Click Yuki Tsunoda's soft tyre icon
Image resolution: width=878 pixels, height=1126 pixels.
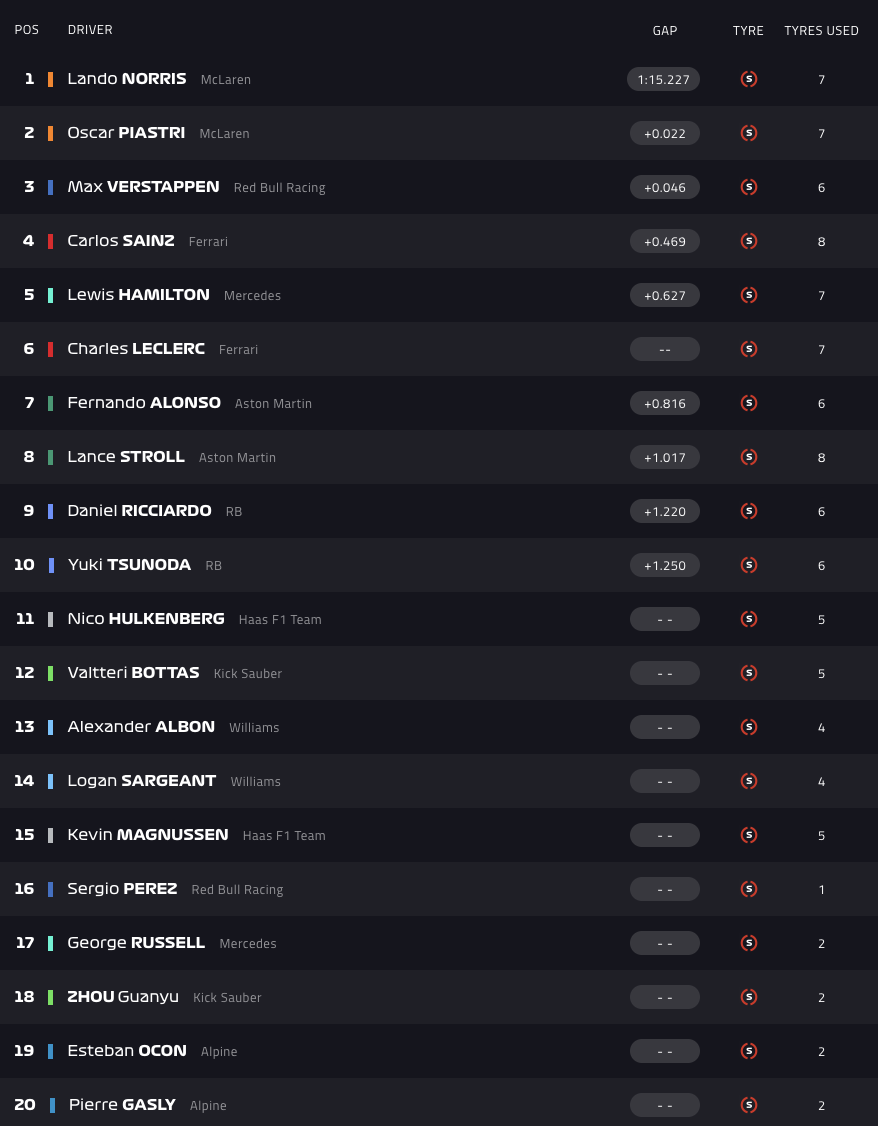[x=748, y=565]
